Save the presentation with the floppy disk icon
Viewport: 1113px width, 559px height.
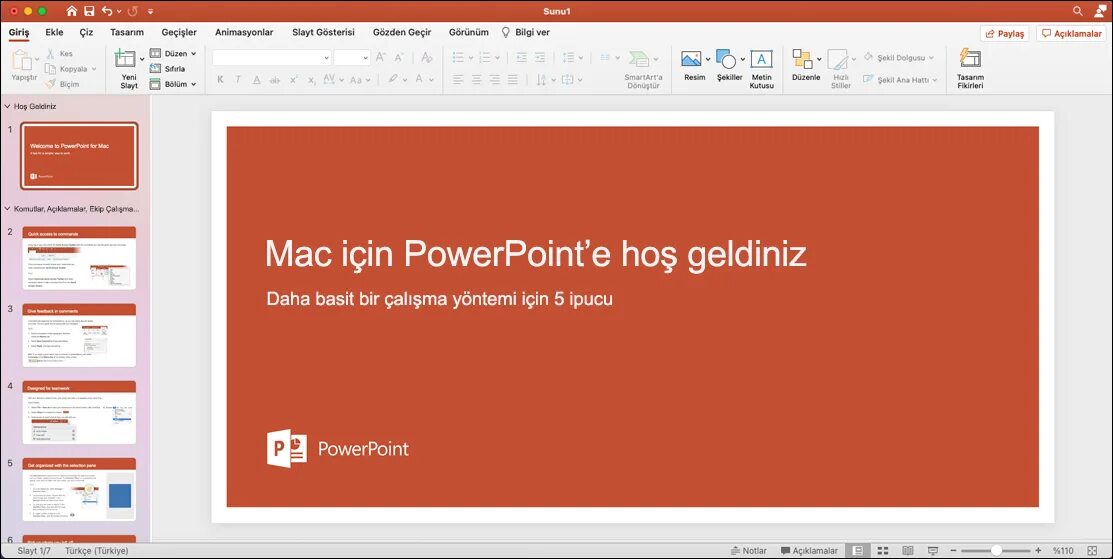(x=89, y=11)
